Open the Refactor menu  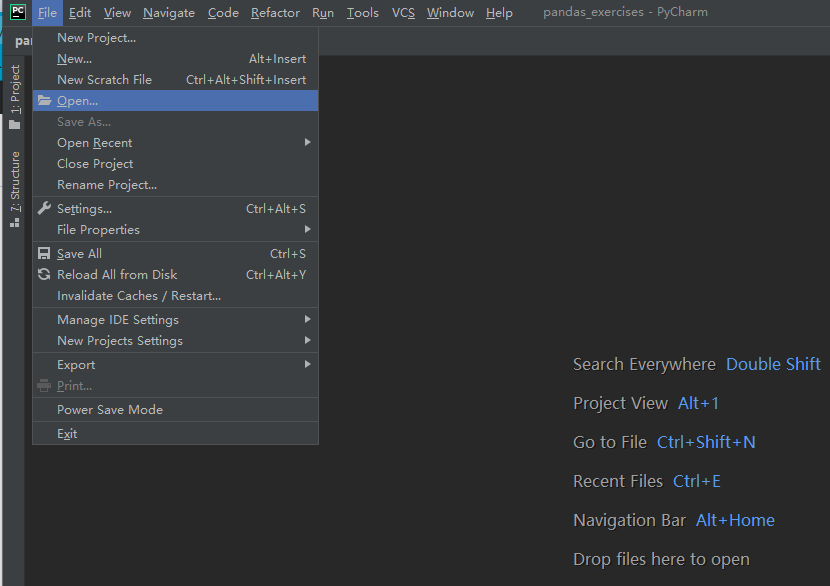275,13
